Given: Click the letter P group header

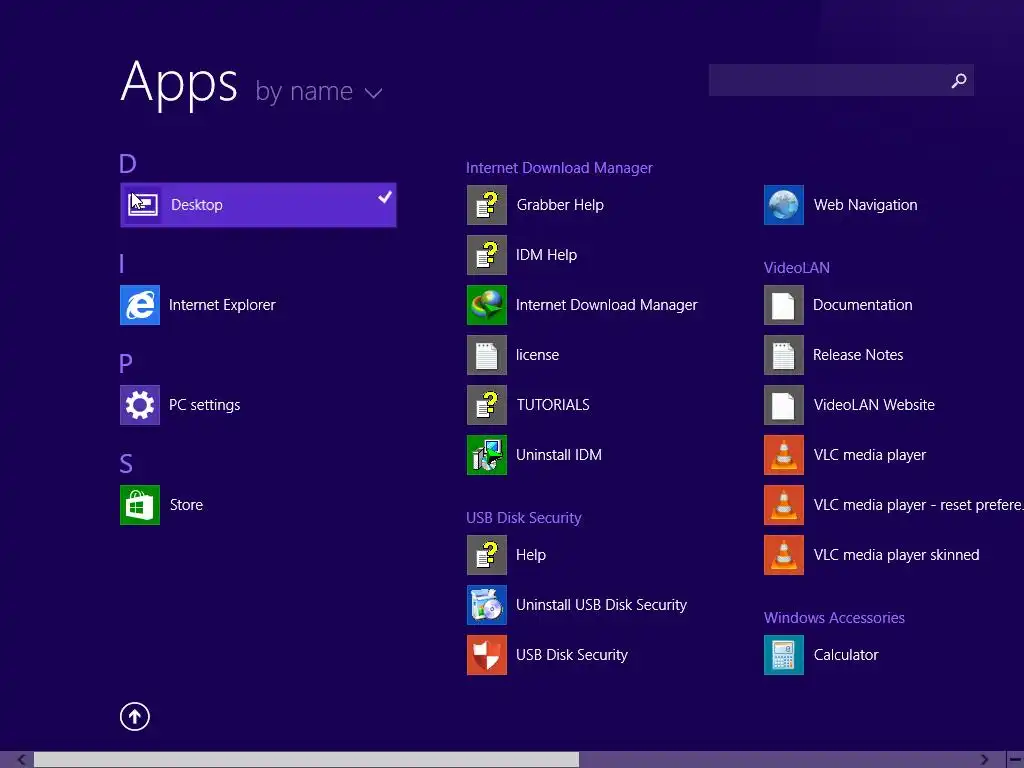Looking at the screenshot, I should [x=126, y=364].
